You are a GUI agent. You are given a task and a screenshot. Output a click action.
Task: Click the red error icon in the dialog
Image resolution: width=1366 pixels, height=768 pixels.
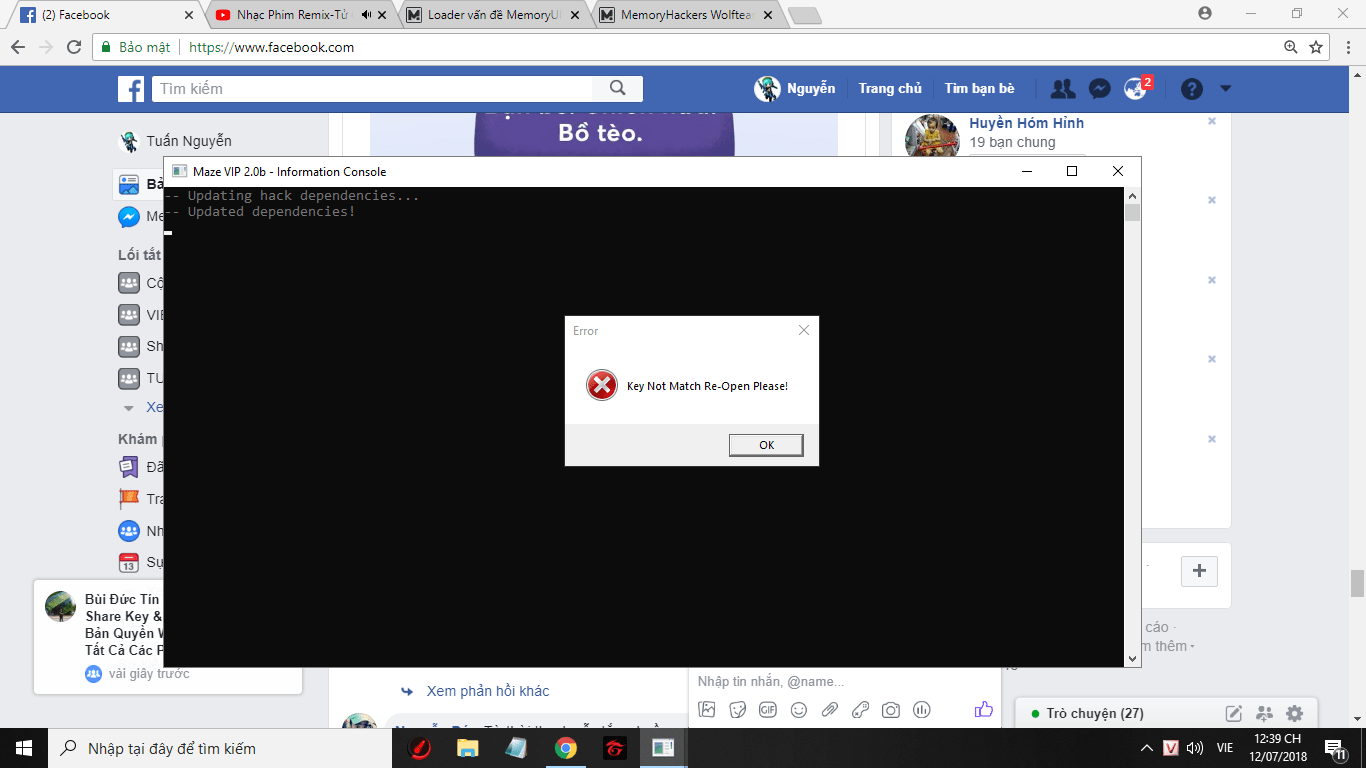(601, 385)
